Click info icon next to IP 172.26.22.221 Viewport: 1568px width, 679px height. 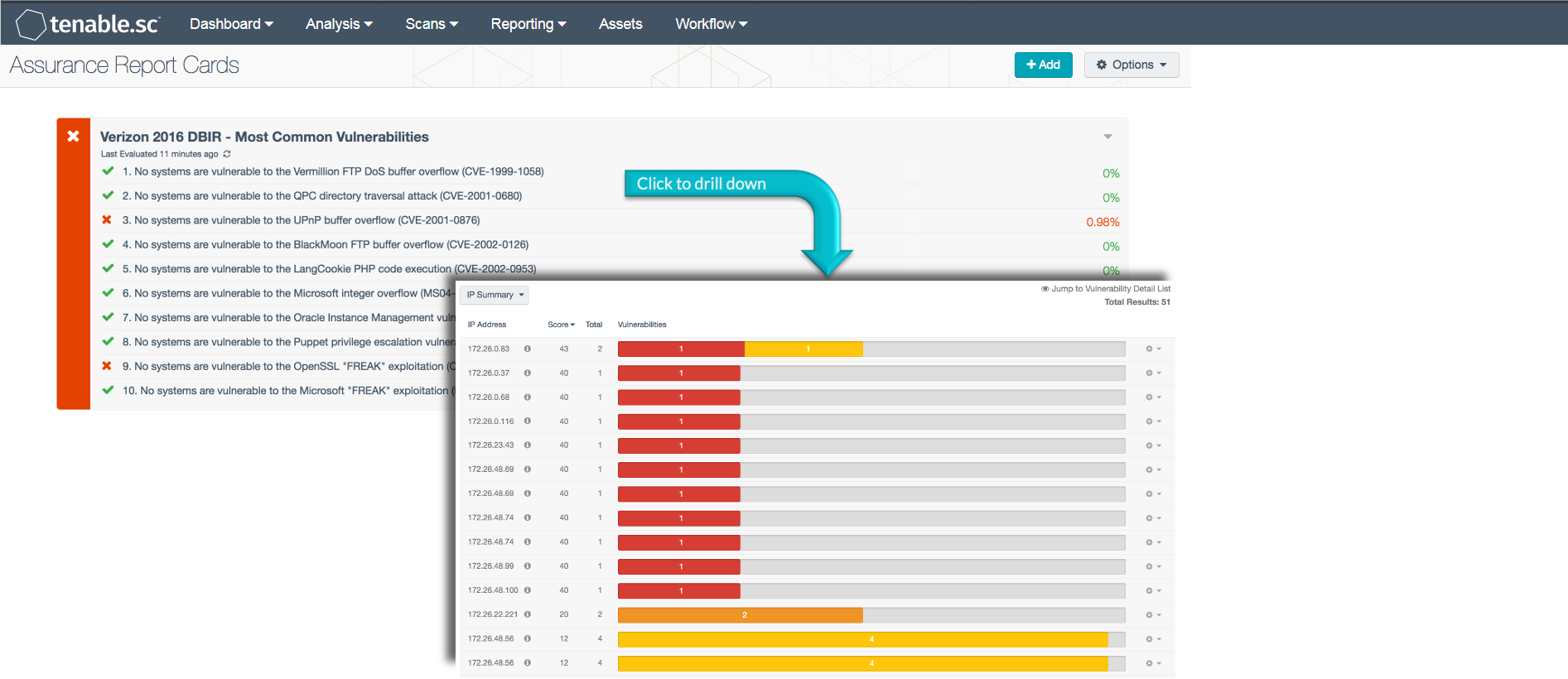(528, 614)
